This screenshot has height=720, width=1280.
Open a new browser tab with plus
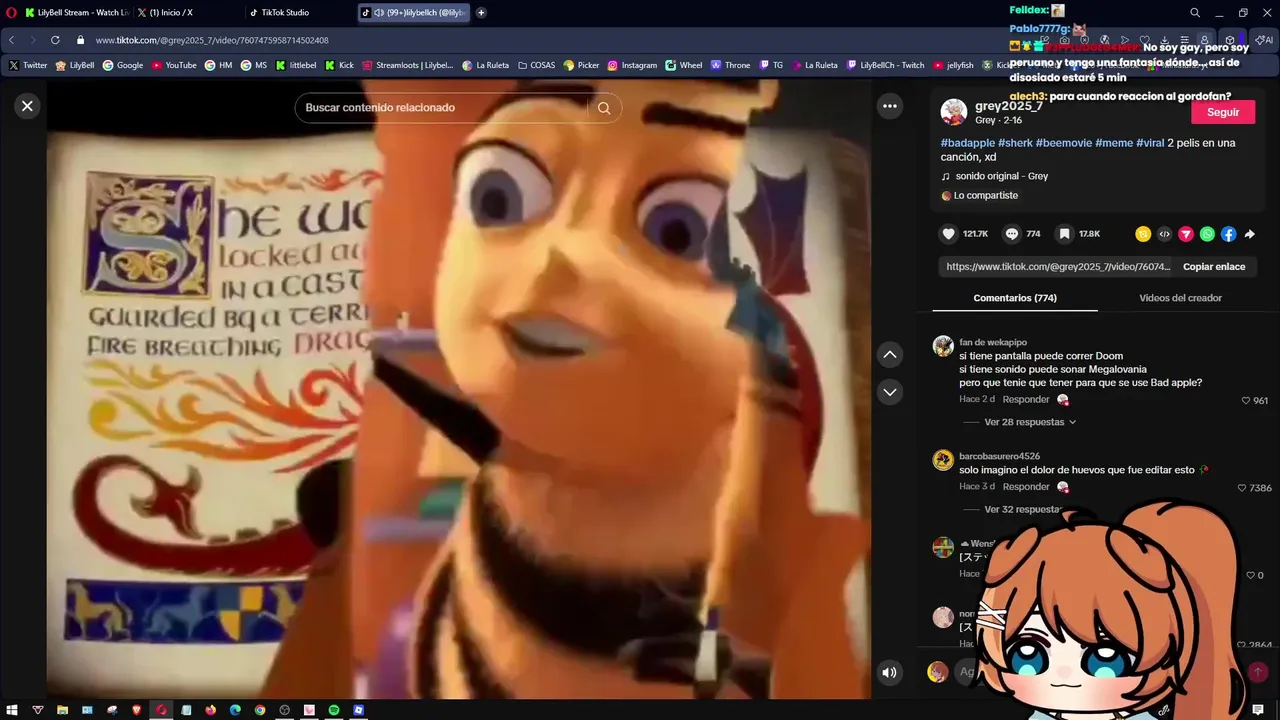(481, 13)
